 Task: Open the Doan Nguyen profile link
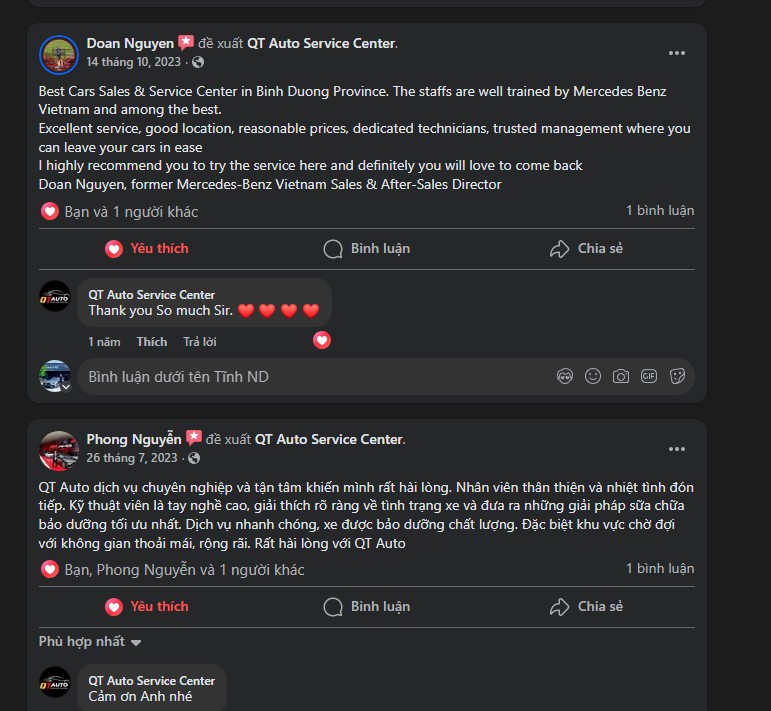tap(130, 43)
